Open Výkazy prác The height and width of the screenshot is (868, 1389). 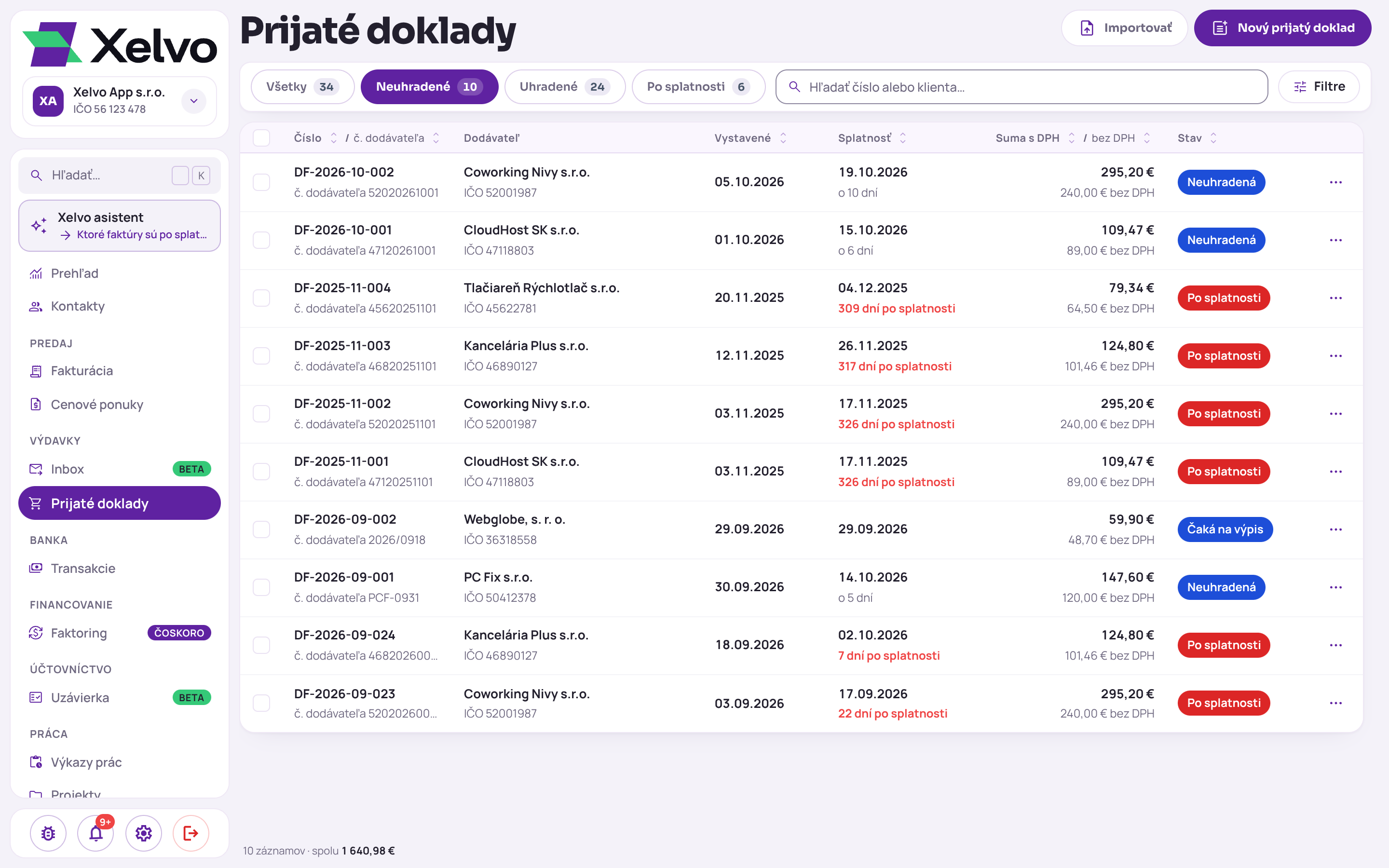pyautogui.click(x=120, y=762)
